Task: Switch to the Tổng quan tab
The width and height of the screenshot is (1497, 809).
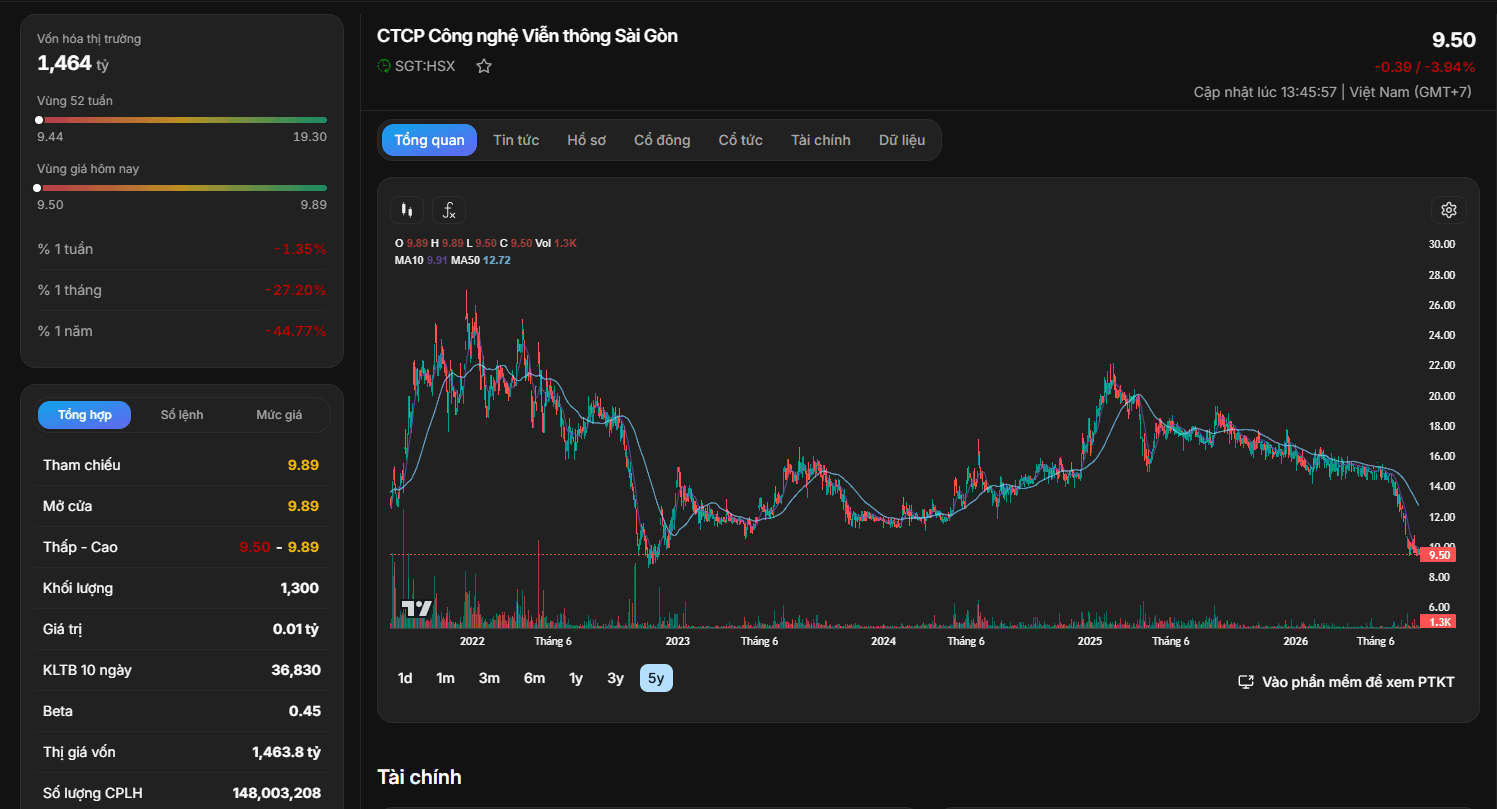Action: [429, 140]
